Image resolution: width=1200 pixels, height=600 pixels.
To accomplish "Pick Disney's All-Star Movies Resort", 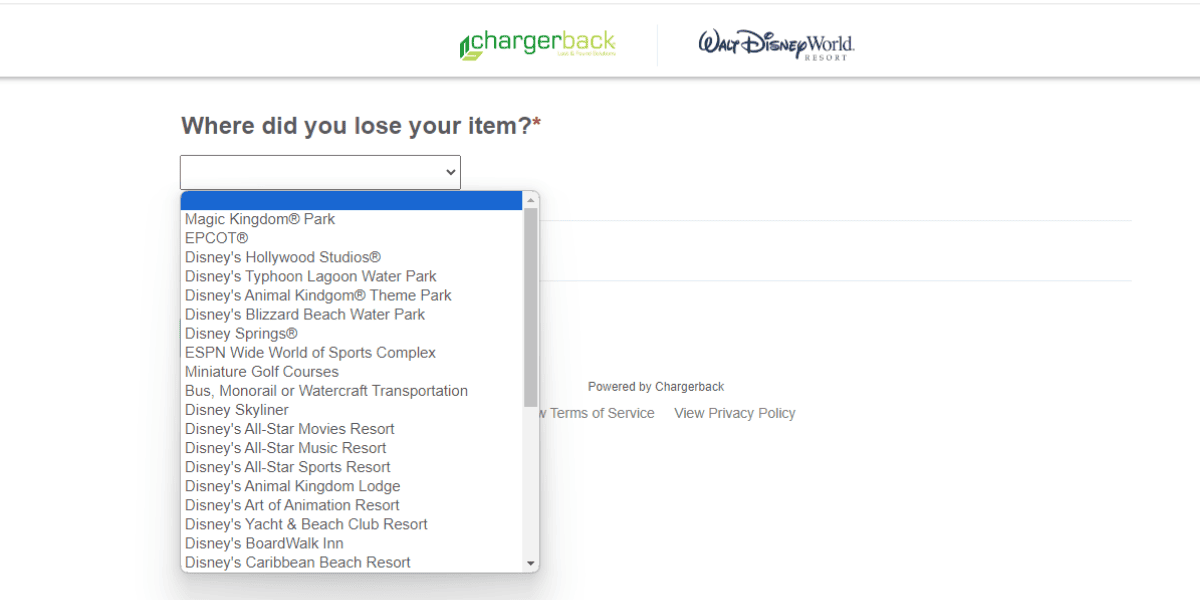I will pos(352,429).
